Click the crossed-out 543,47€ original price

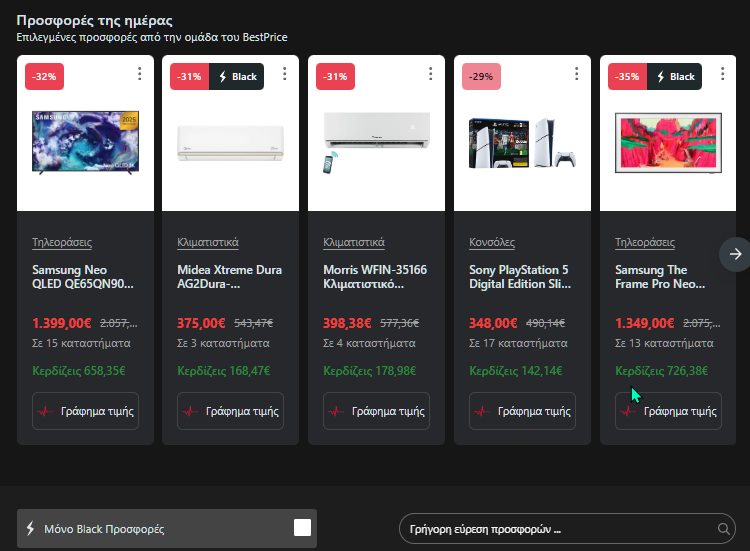click(254, 324)
